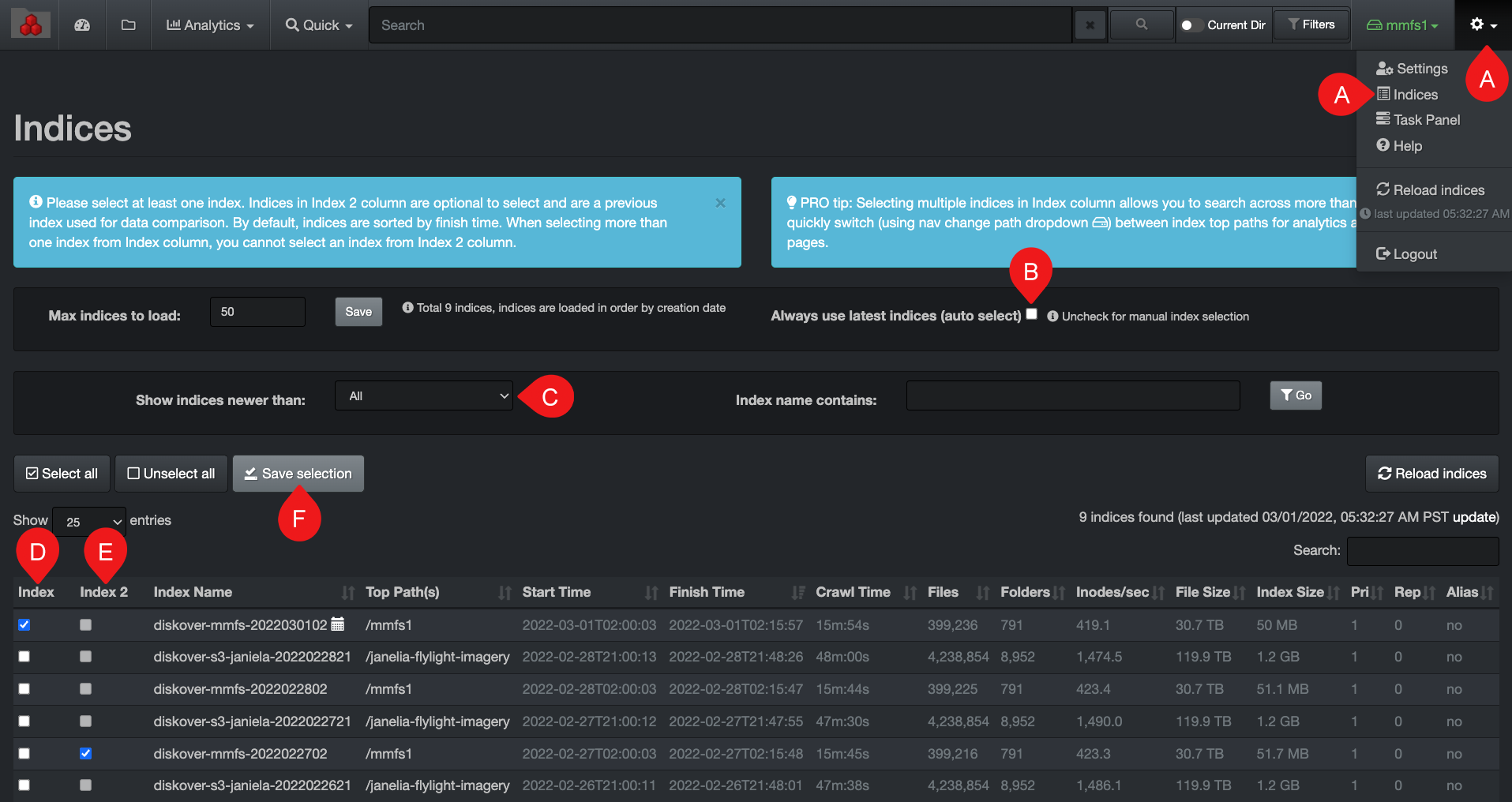This screenshot has height=802, width=1512.
Task: Open the Show entries count dropdown
Action: point(88,521)
